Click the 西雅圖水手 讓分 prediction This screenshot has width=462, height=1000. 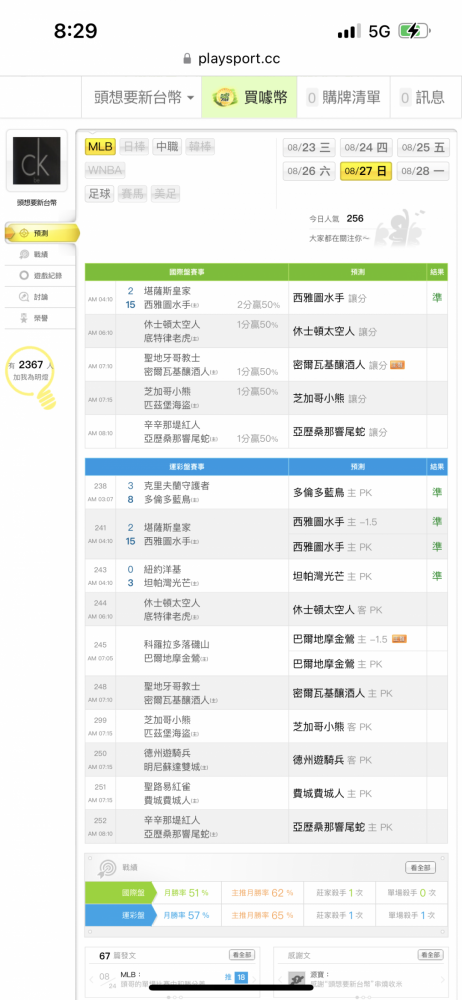click(329, 298)
